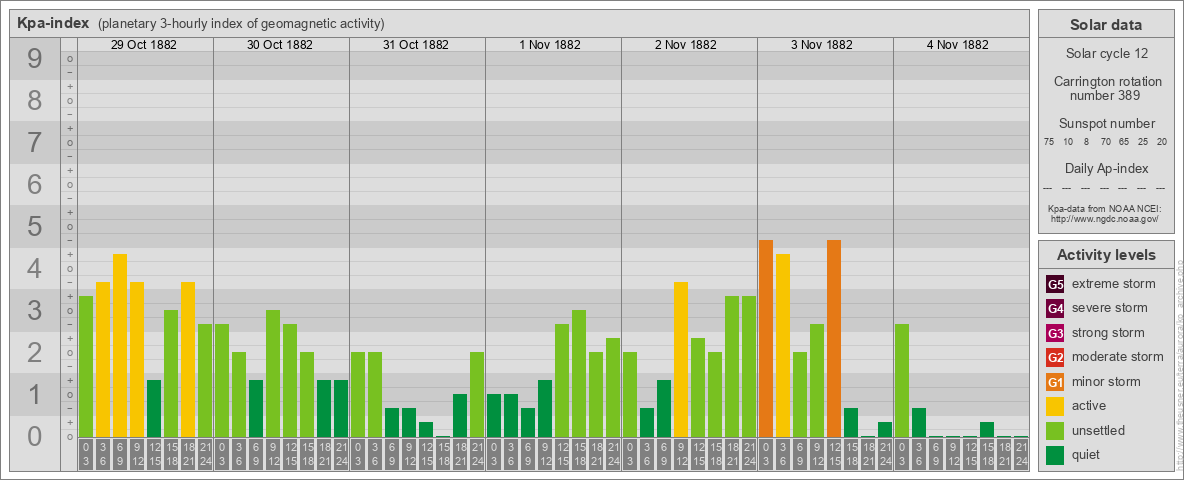
Task: Click the 0-3 green bar on 30 Oct
Action: tap(222, 380)
